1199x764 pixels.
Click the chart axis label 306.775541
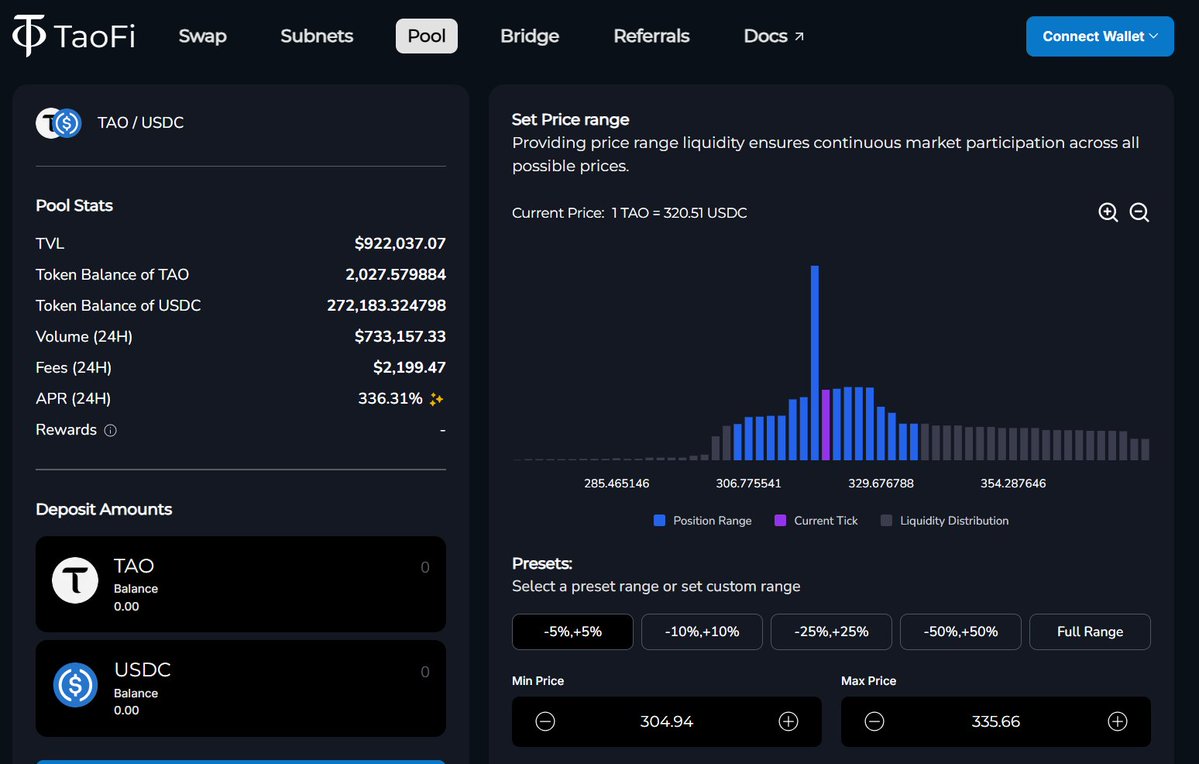click(x=749, y=483)
